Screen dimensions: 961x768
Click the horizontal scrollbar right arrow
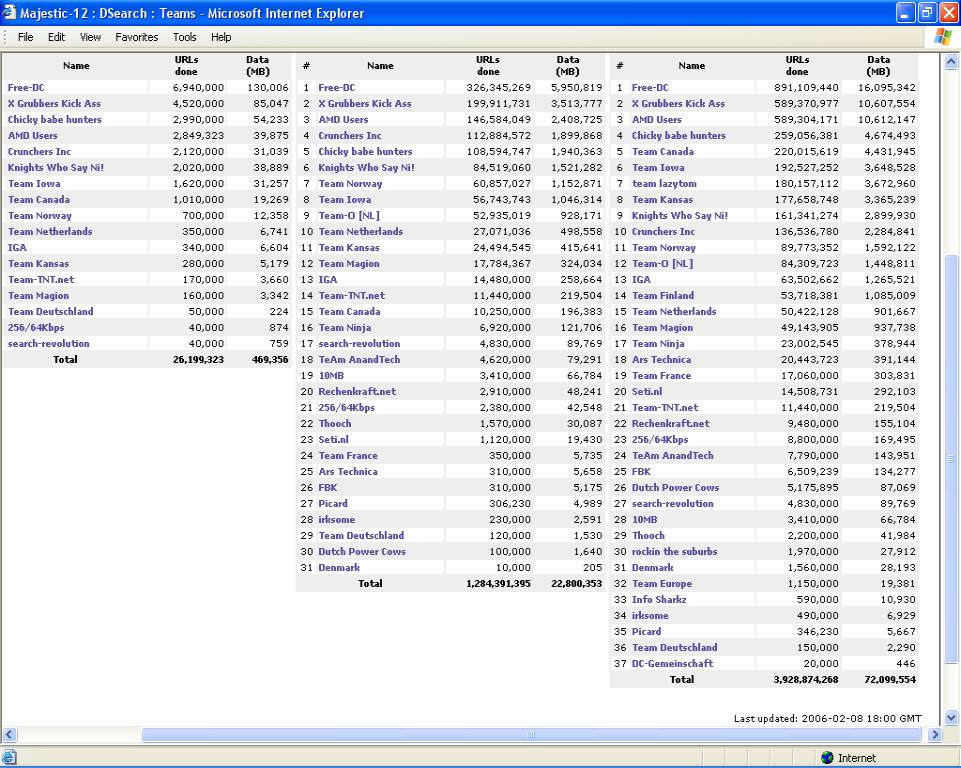[935, 734]
